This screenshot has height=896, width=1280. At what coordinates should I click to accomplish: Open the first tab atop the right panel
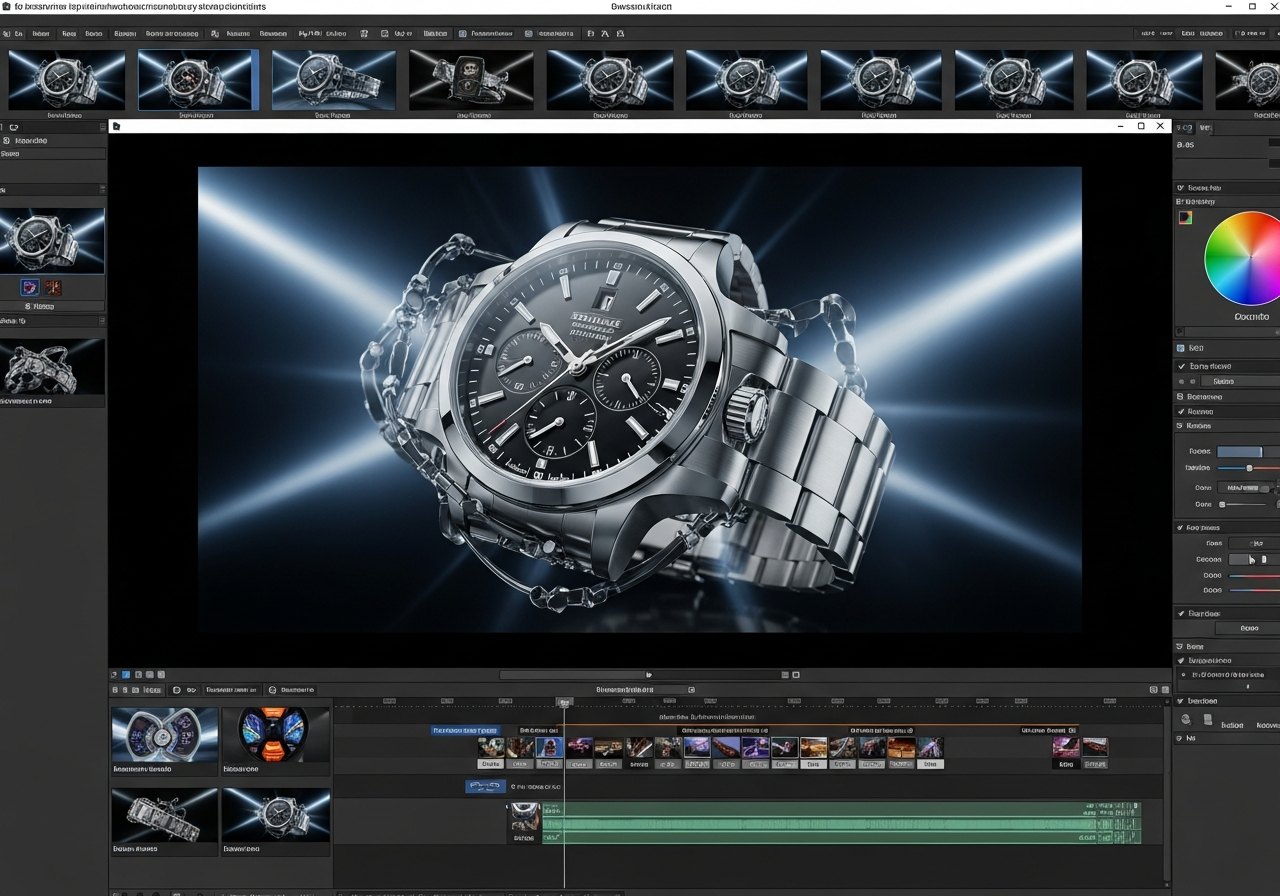1185,128
